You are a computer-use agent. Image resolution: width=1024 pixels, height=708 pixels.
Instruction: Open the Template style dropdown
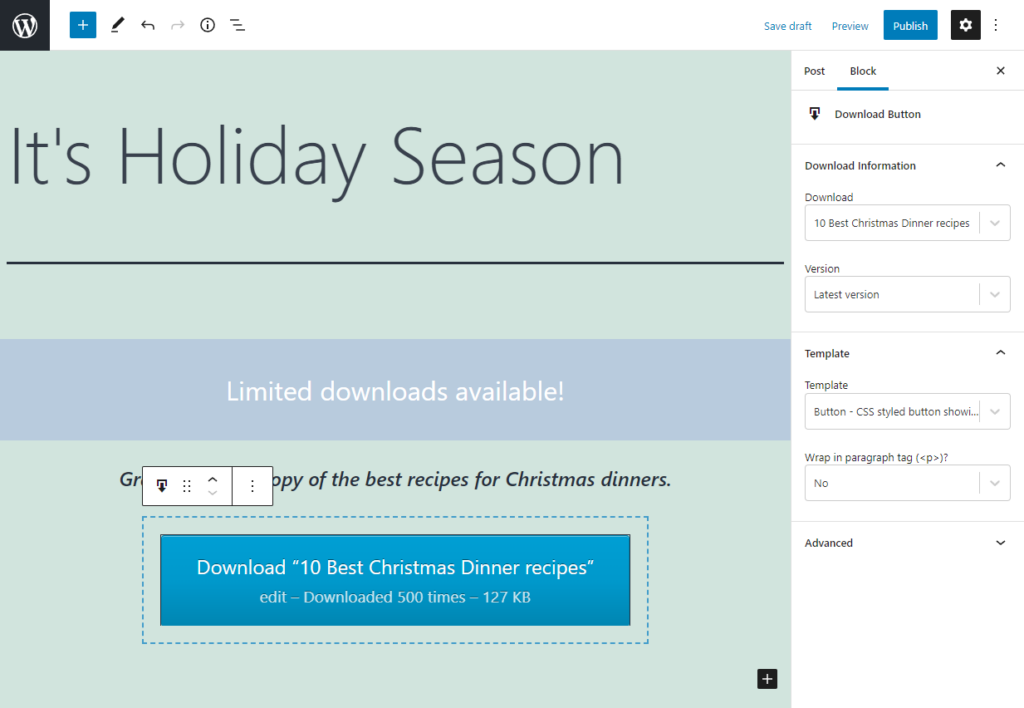(x=907, y=411)
